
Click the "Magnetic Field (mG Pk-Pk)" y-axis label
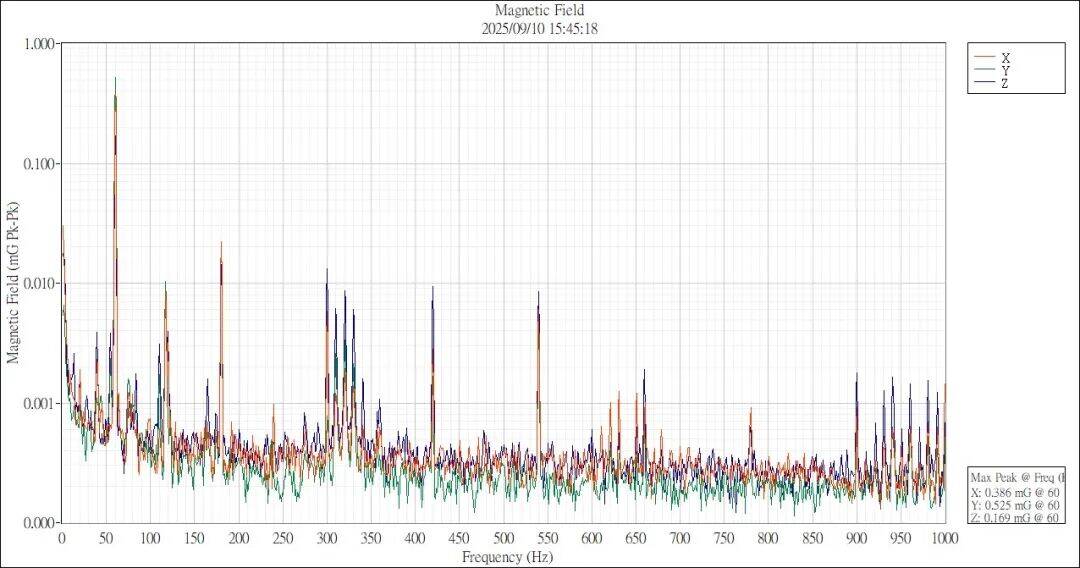coord(14,283)
